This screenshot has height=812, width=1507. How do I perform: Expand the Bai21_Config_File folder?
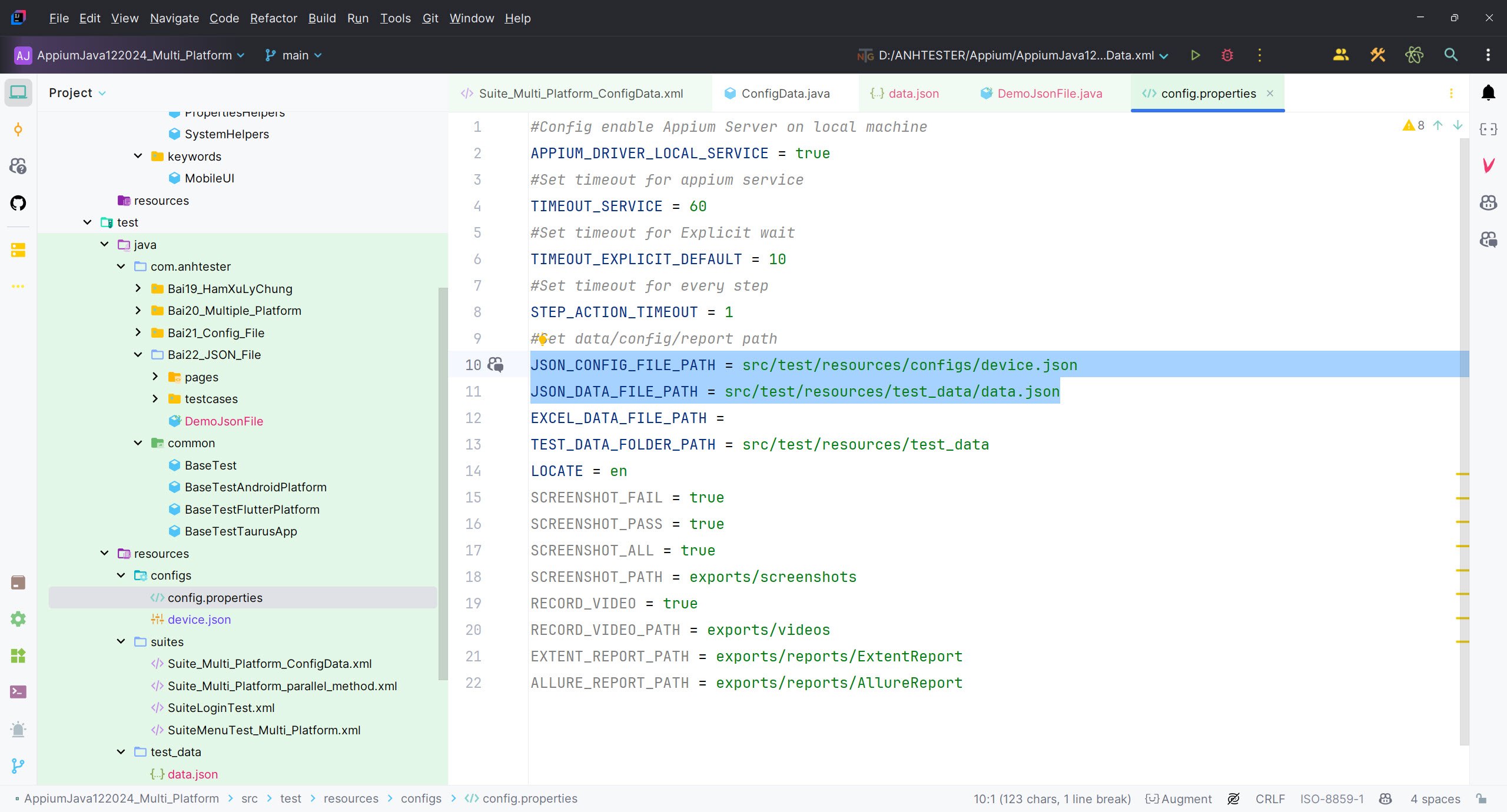[x=138, y=332]
